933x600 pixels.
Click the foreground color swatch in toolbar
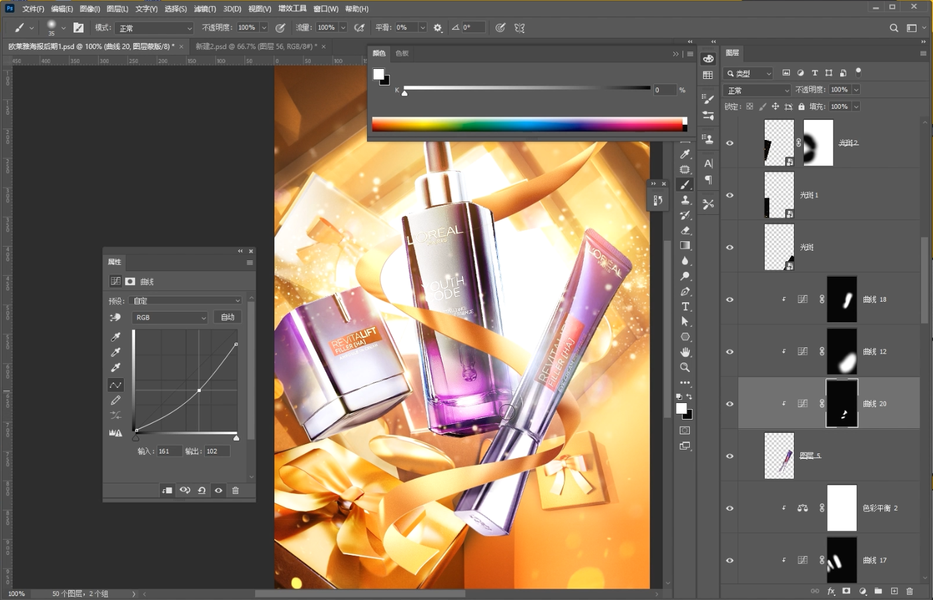[681, 408]
